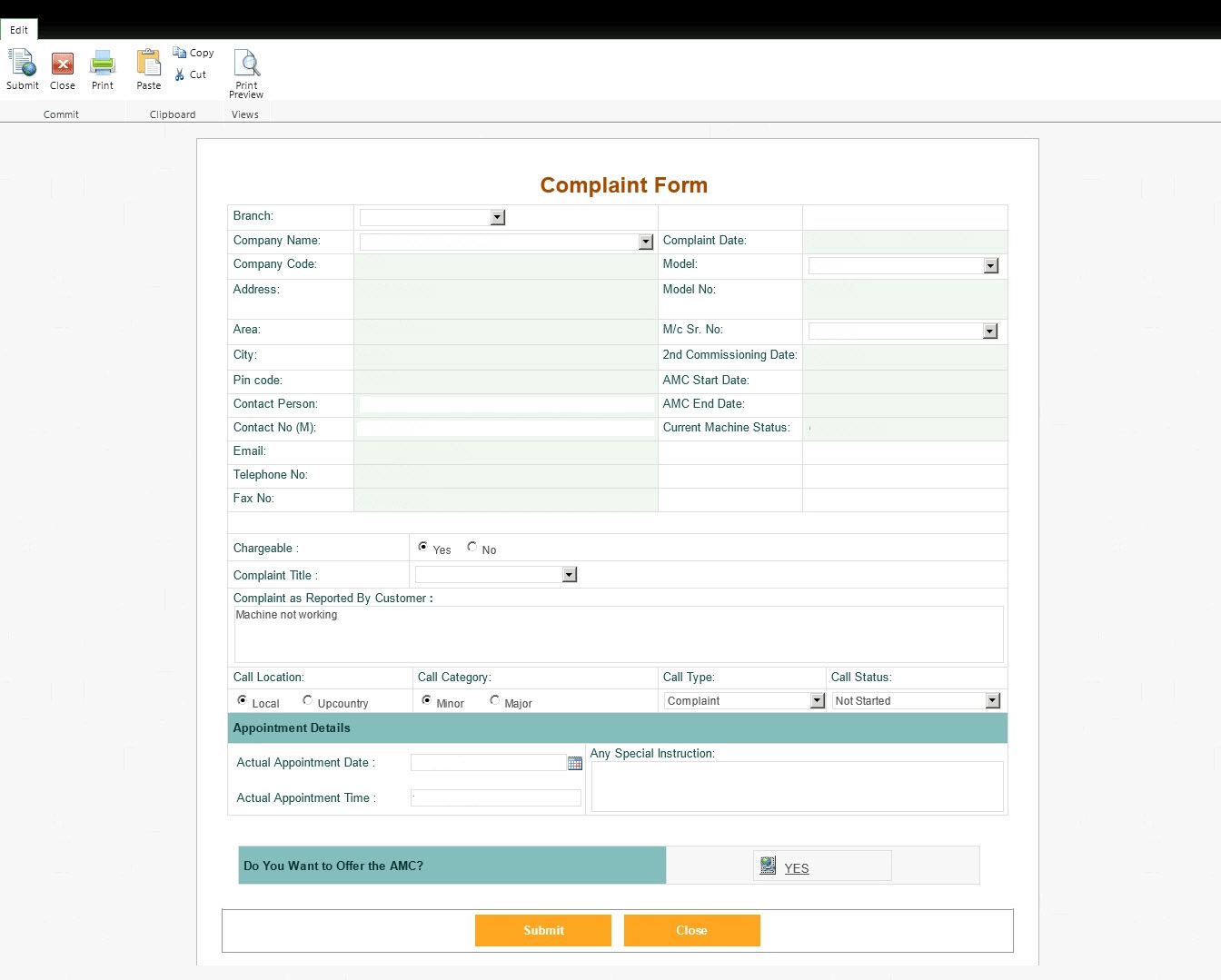
Task: Open the Branch dropdown
Action: 498,217
